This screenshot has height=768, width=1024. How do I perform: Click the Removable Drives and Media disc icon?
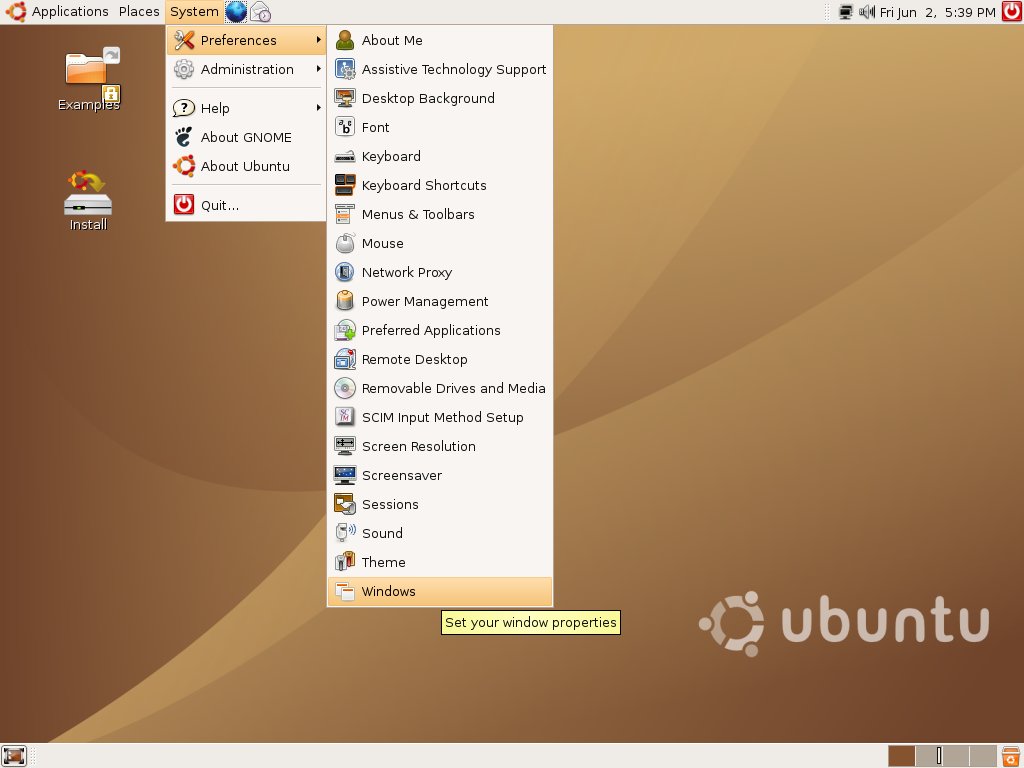(345, 389)
